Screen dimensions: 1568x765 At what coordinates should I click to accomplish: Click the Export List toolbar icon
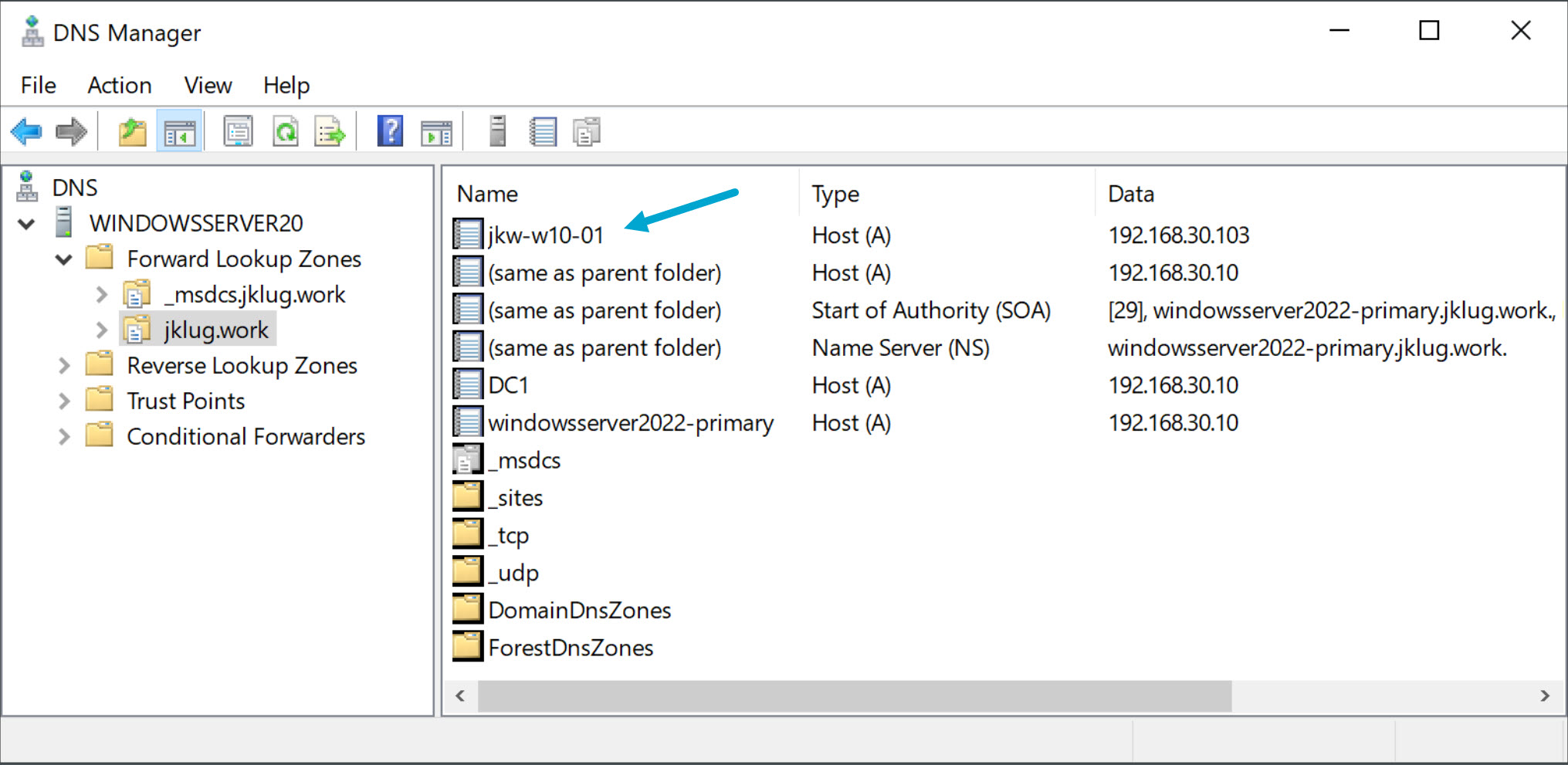330,130
